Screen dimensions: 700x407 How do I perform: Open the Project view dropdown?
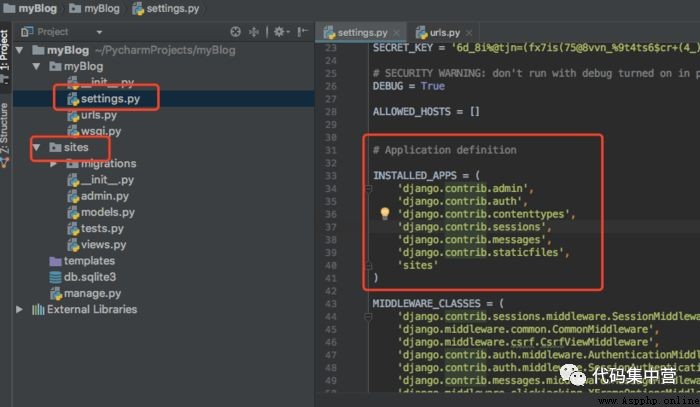click(99, 32)
